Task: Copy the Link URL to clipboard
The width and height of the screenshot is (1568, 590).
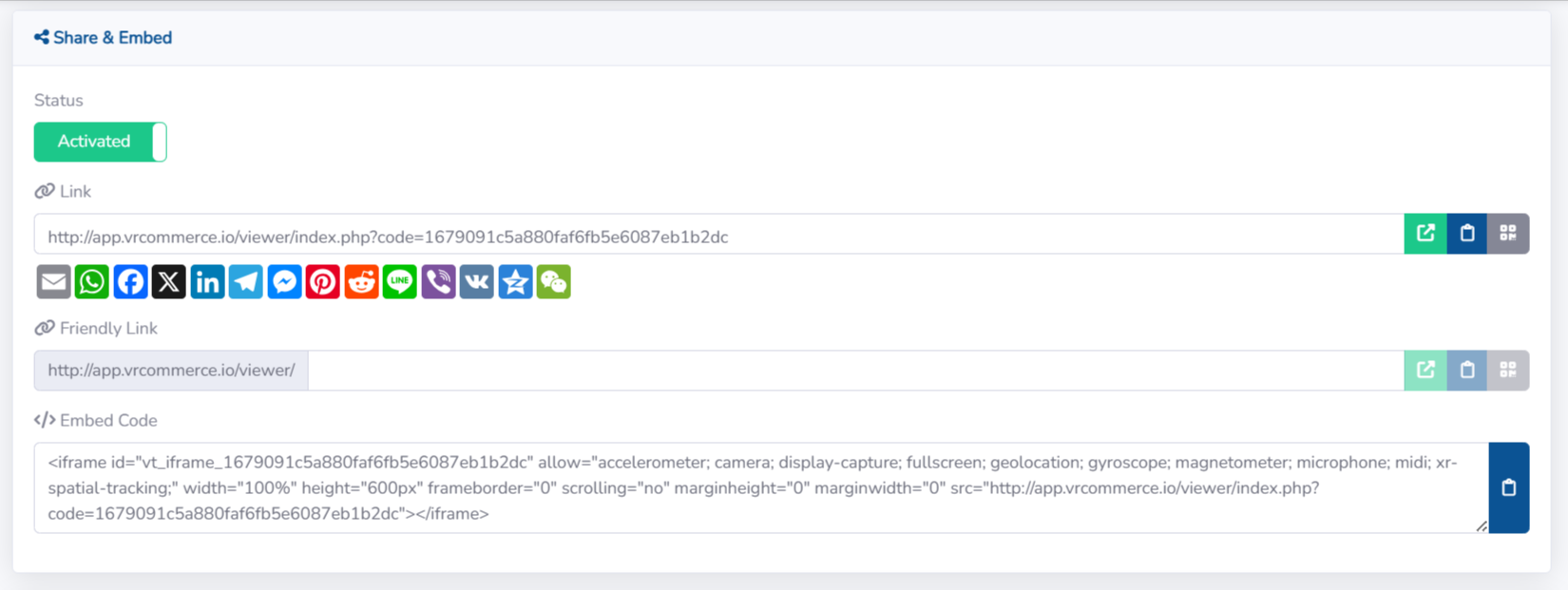Action: point(1467,234)
